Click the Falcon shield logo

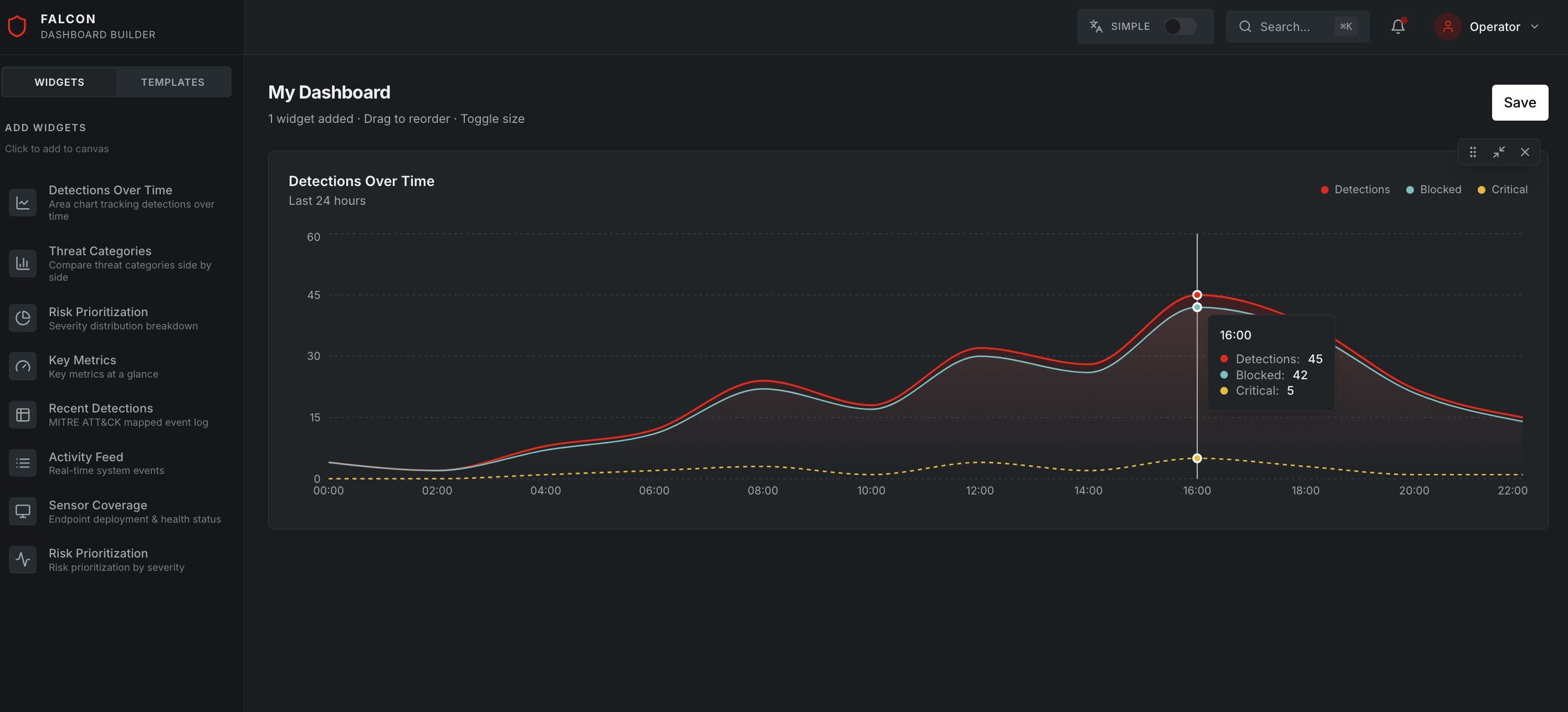(17, 26)
